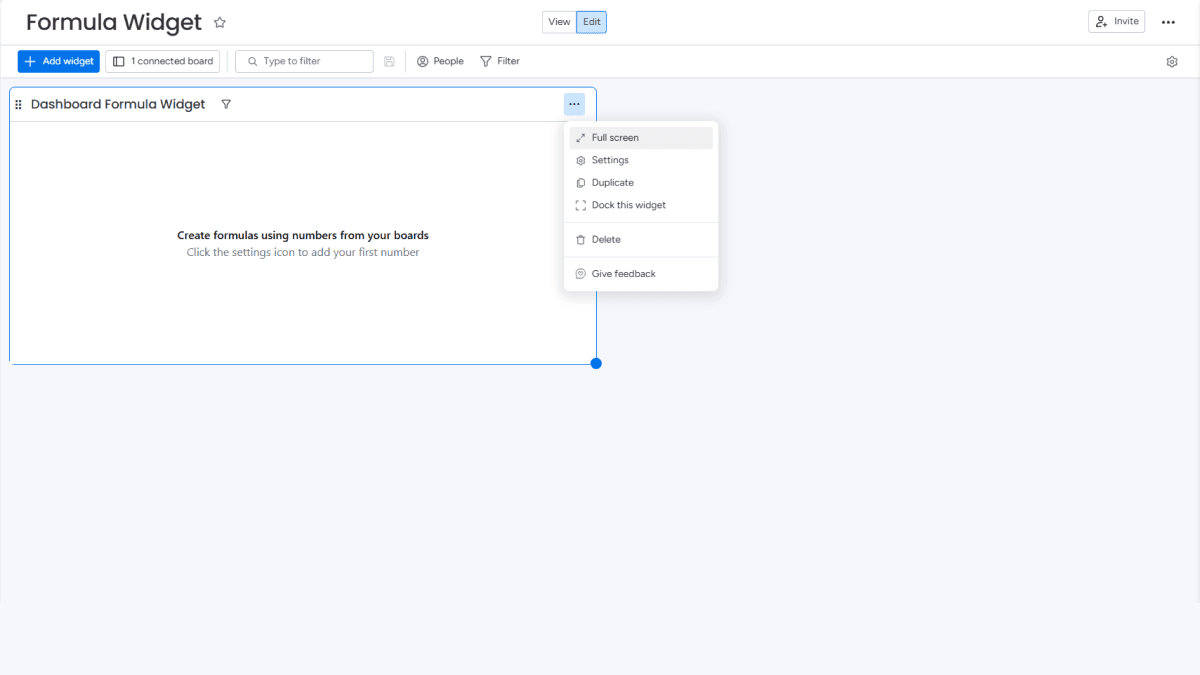Choose Duplicate in the widget menu
1200x675 pixels.
coord(613,182)
